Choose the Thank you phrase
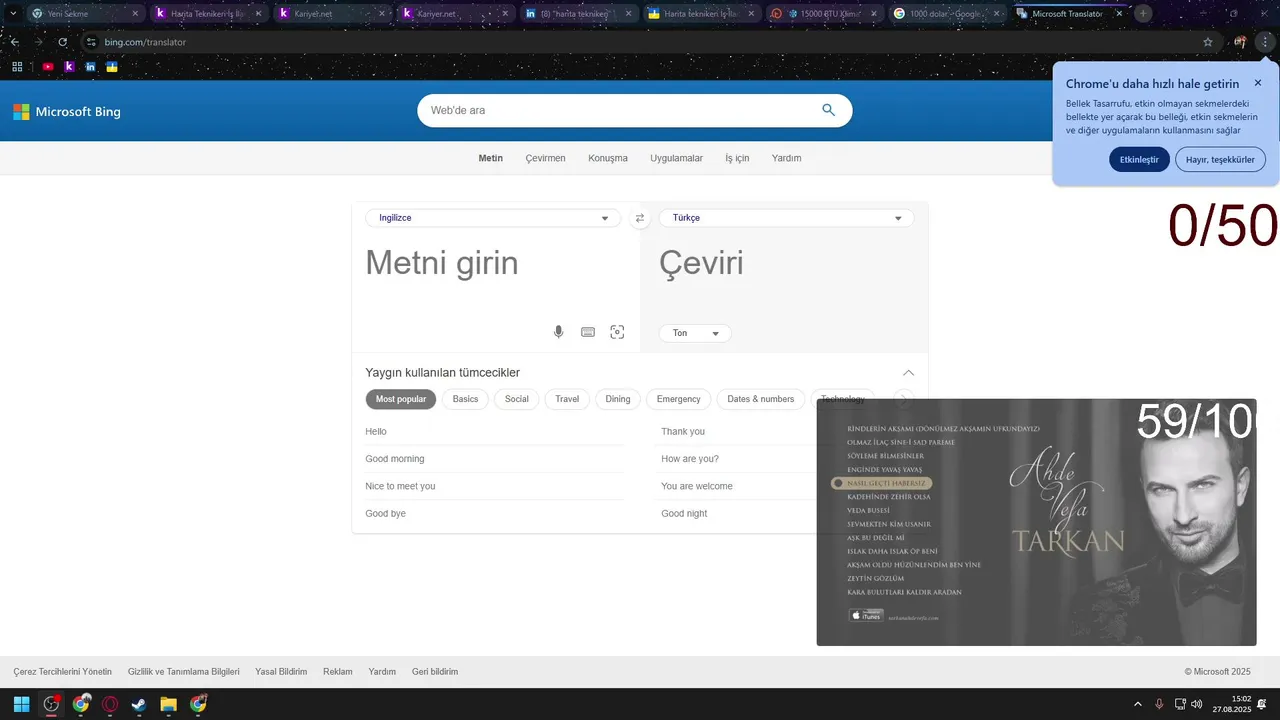1280x720 pixels. (683, 432)
